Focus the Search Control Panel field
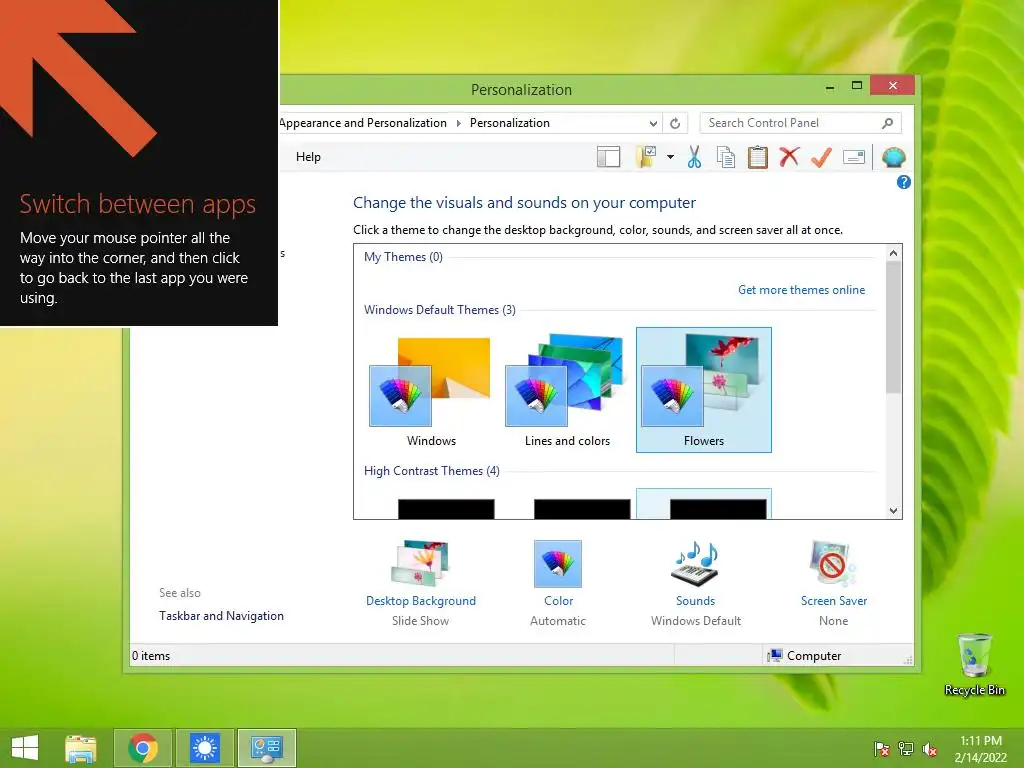1024x768 pixels. coord(800,123)
